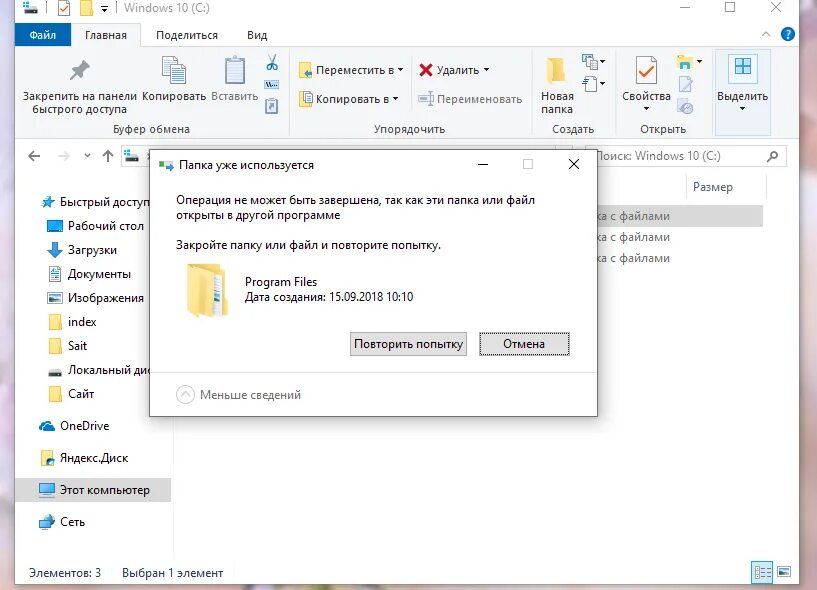This screenshot has width=817, height=590.
Task: Click the Pin to Quick access icon
Action: (x=80, y=70)
